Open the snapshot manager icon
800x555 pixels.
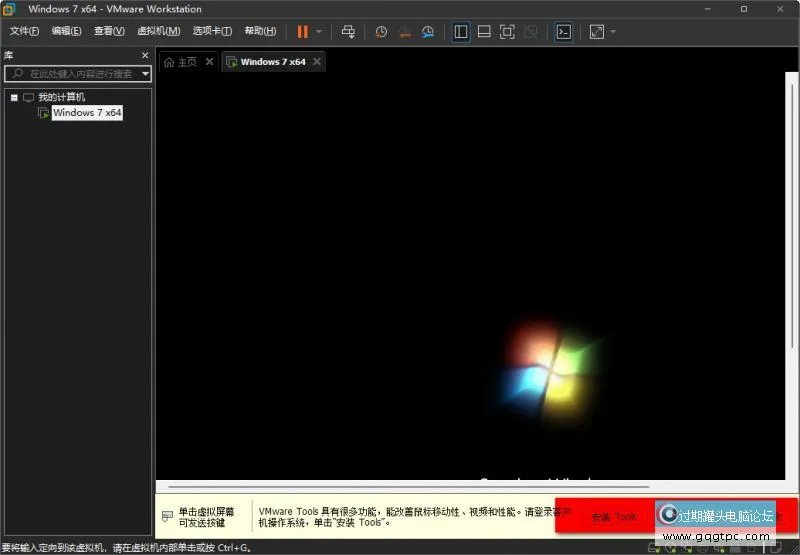428,32
